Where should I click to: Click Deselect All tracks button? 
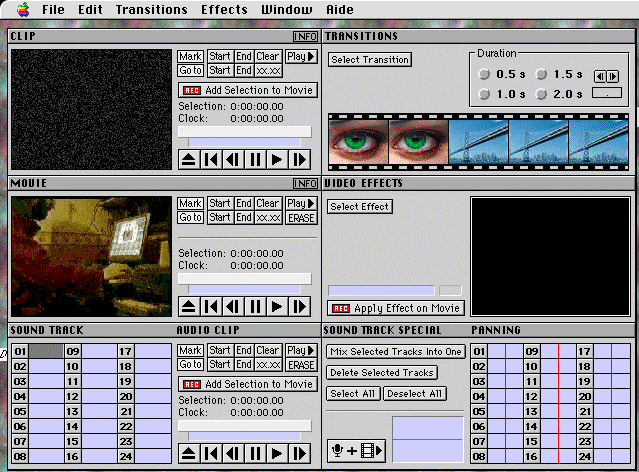click(x=414, y=394)
